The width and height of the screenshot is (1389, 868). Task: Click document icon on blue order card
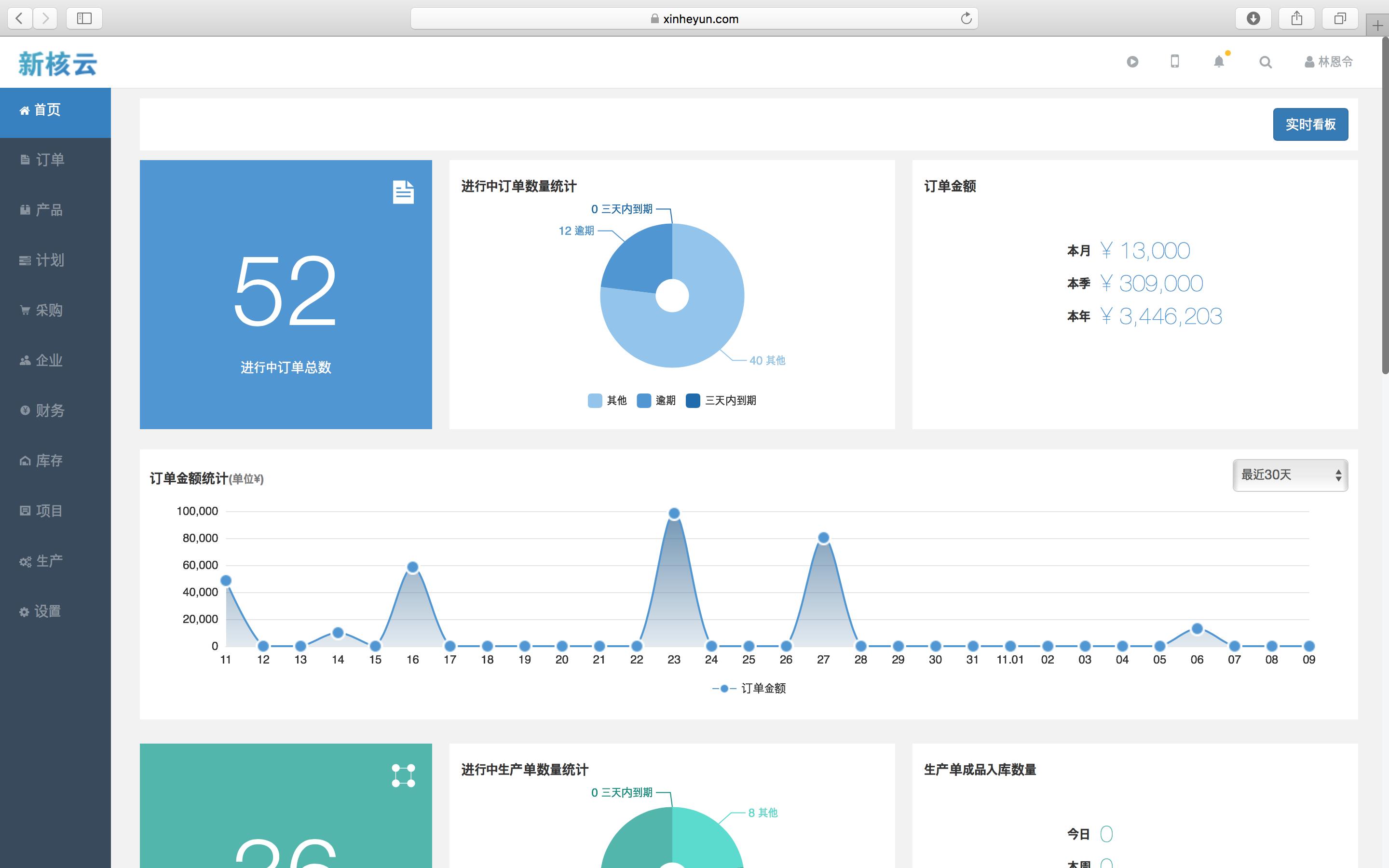tap(403, 192)
